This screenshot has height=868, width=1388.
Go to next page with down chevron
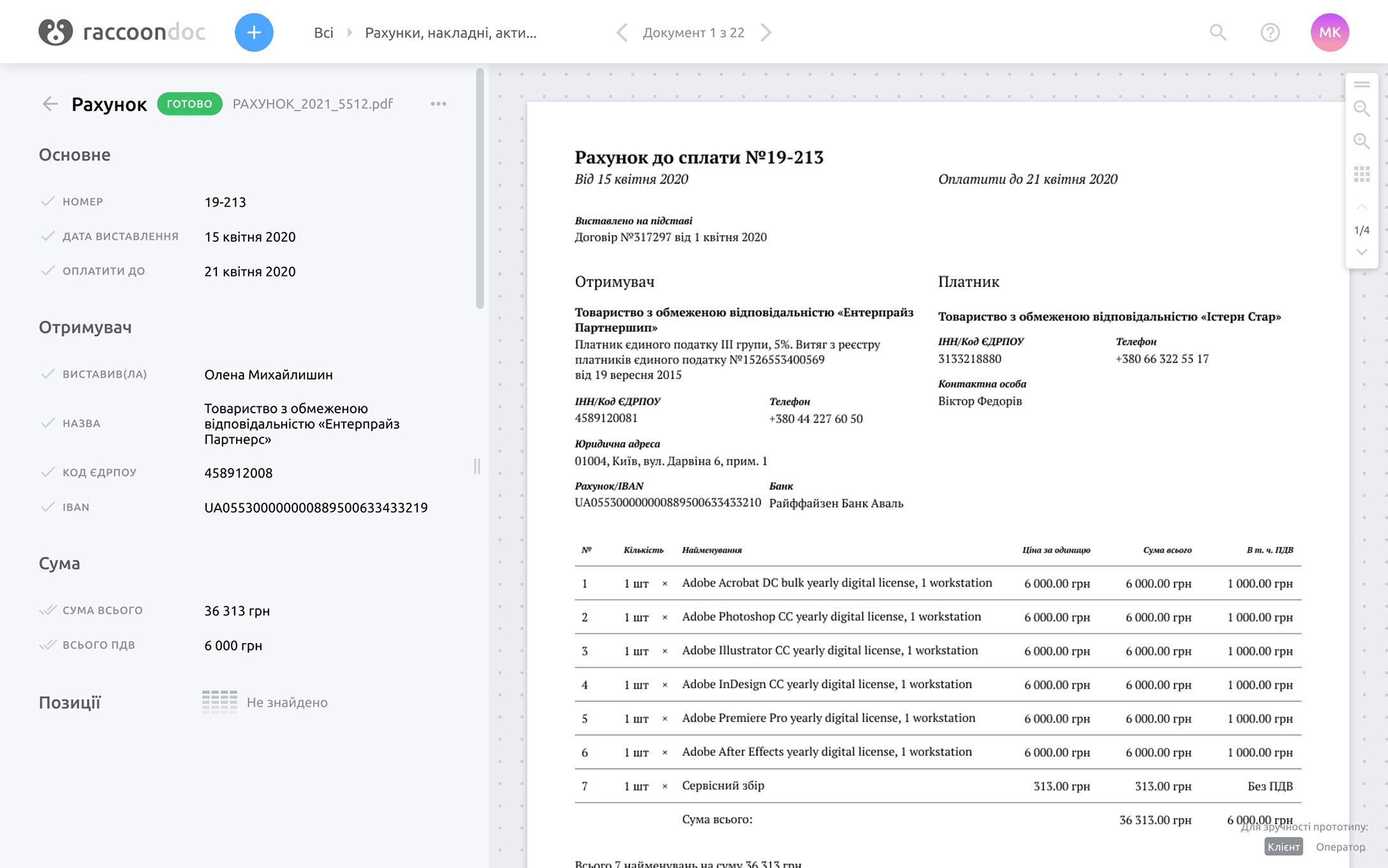click(x=1361, y=252)
